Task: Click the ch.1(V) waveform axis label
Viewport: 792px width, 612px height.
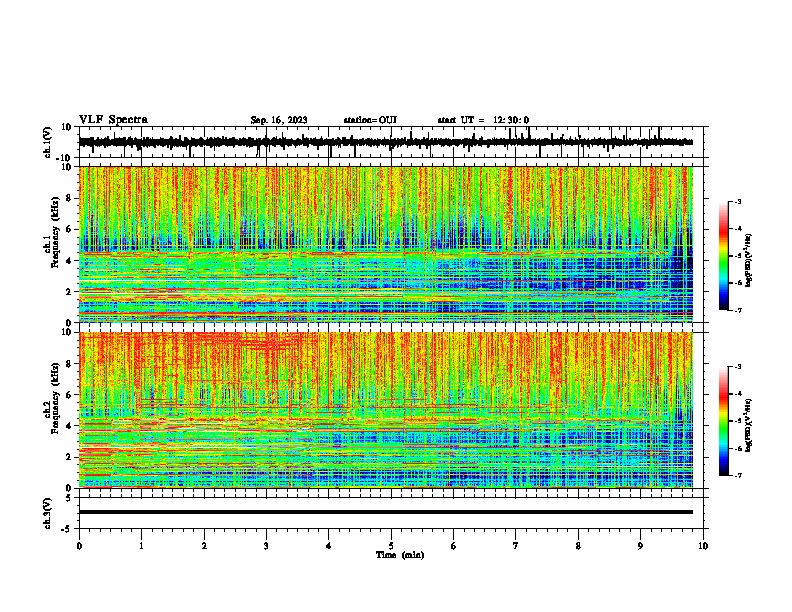Action: pyautogui.click(x=48, y=142)
